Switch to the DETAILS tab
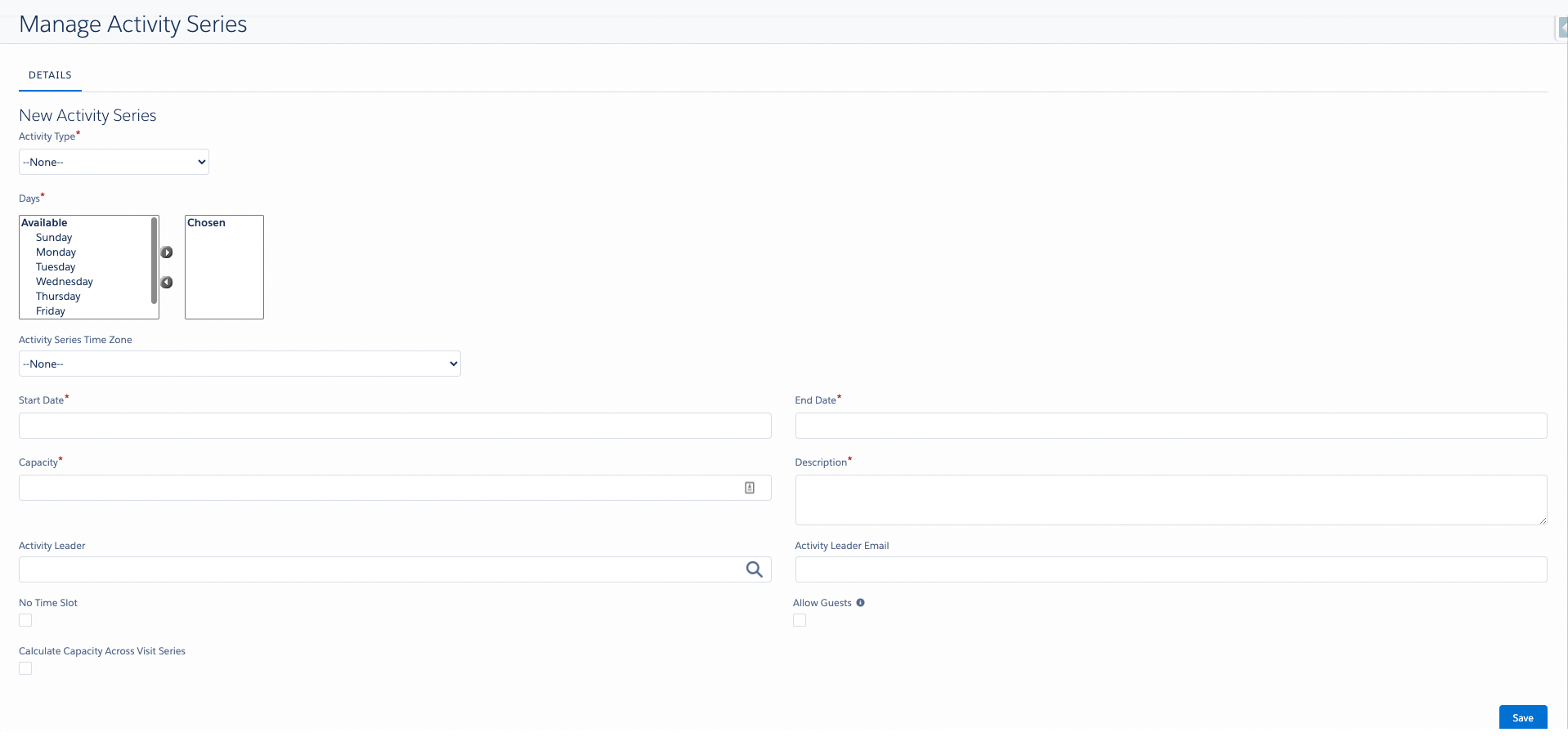Viewport: 1568px width, 741px height. point(50,75)
